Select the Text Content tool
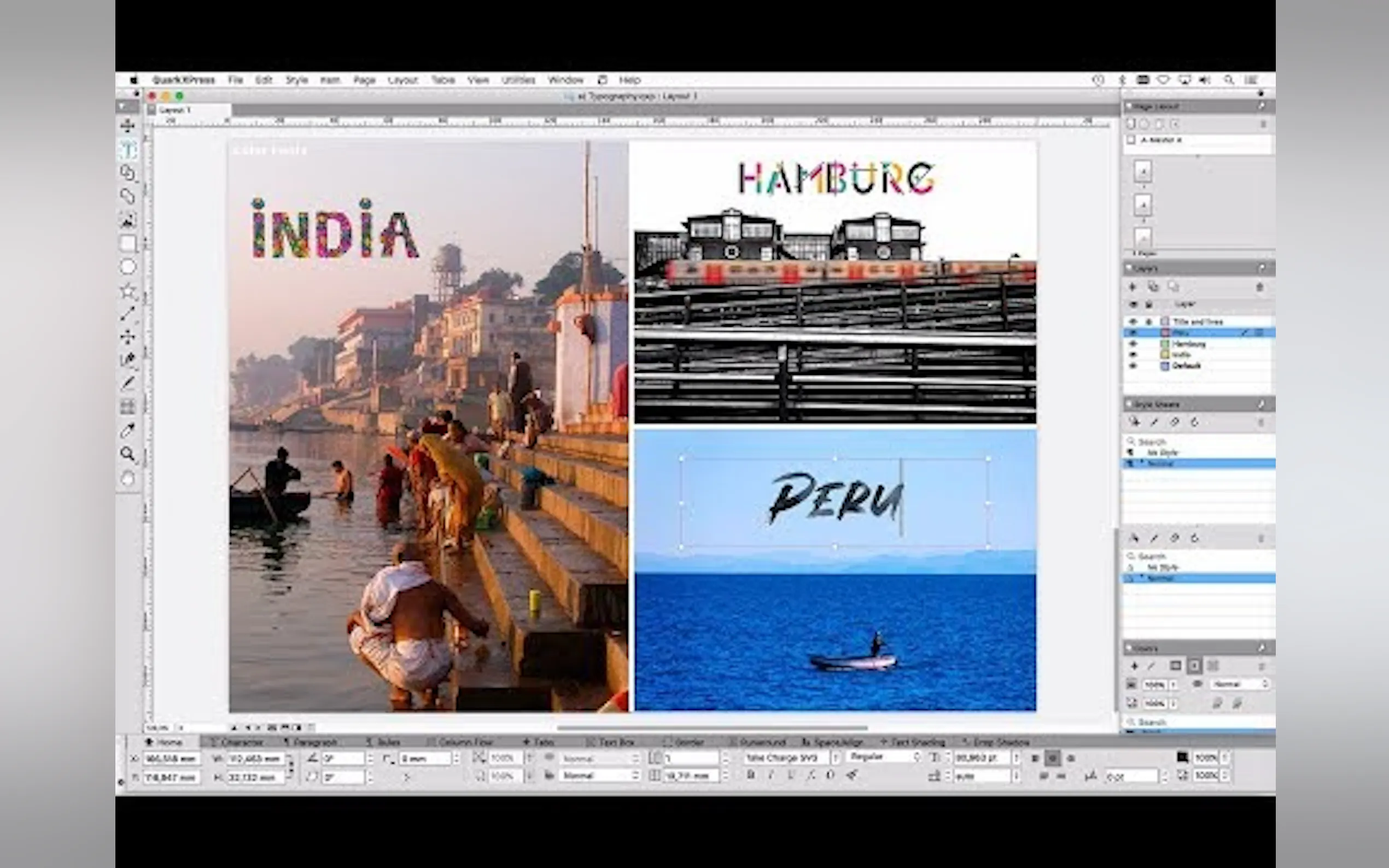The height and width of the screenshot is (868, 1389). pos(127,150)
